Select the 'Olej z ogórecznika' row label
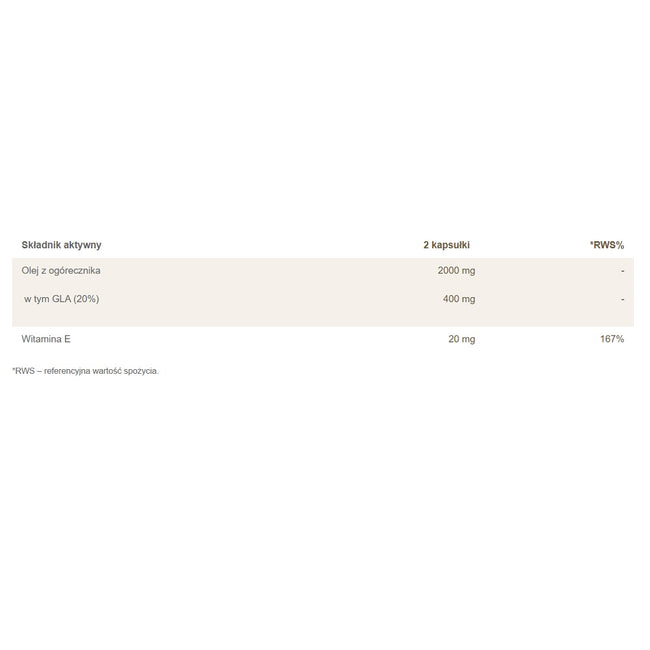 coord(61,271)
